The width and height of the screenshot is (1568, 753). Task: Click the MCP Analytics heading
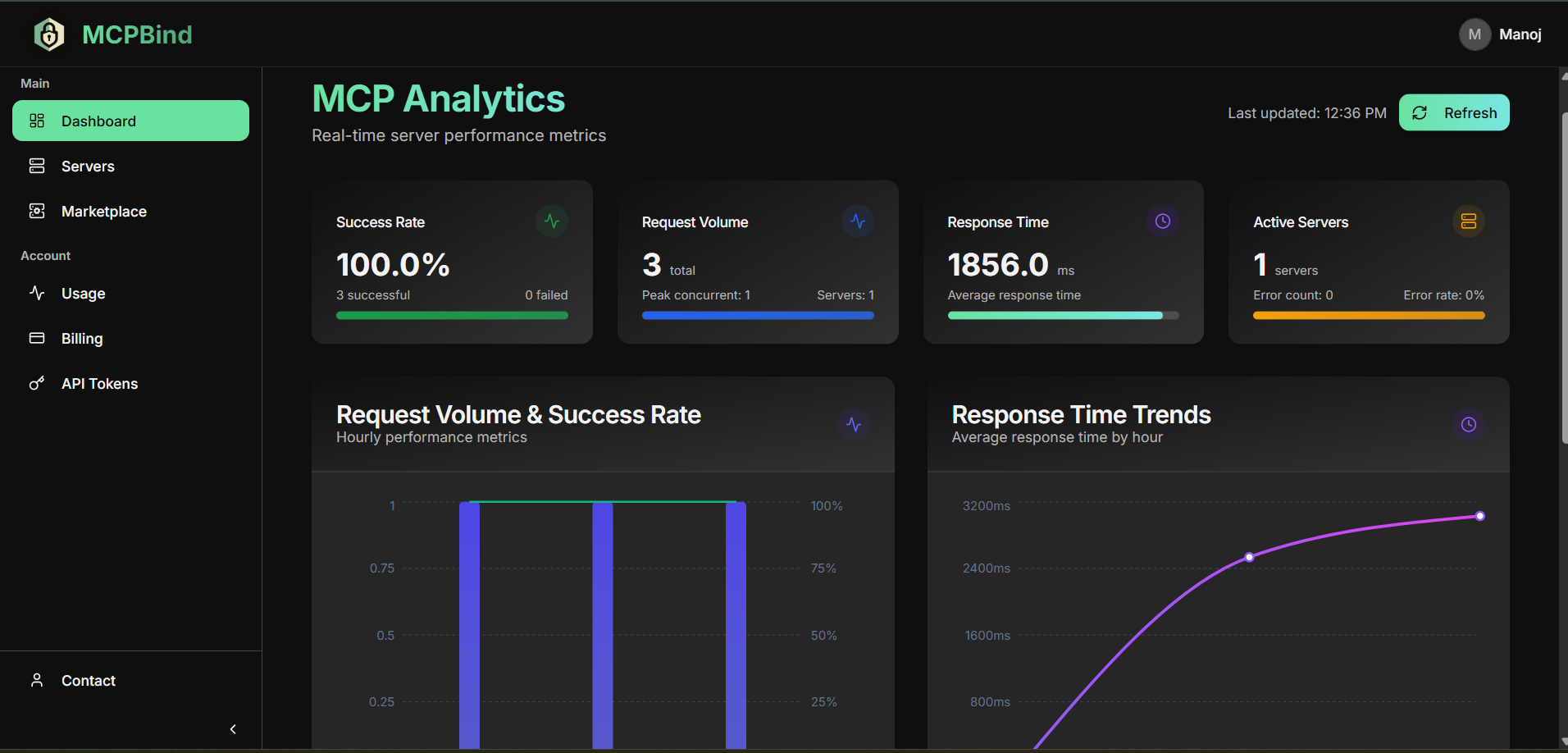coord(439,98)
